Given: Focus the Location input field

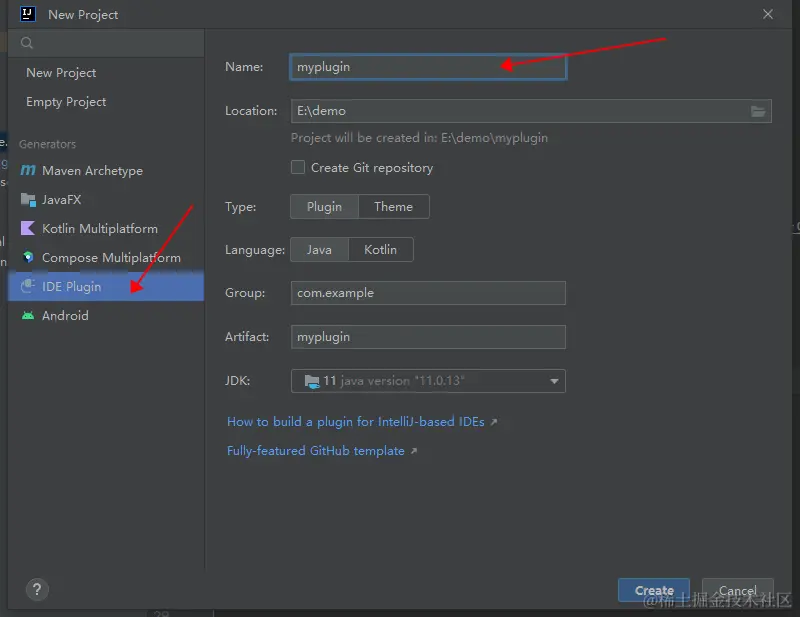Looking at the screenshot, I should [531, 111].
